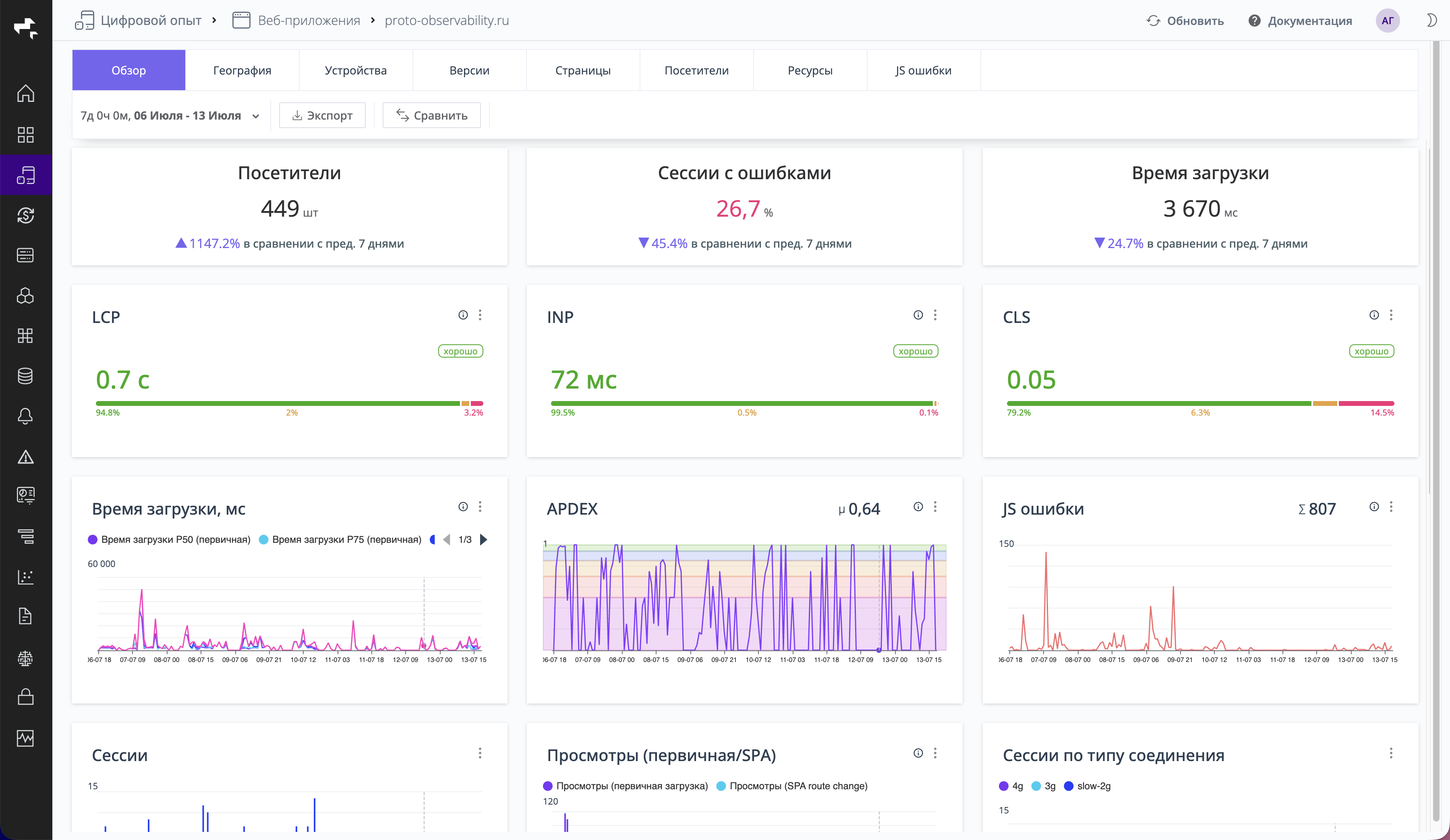
Task: Open the home icon in sidebar
Action: point(25,94)
